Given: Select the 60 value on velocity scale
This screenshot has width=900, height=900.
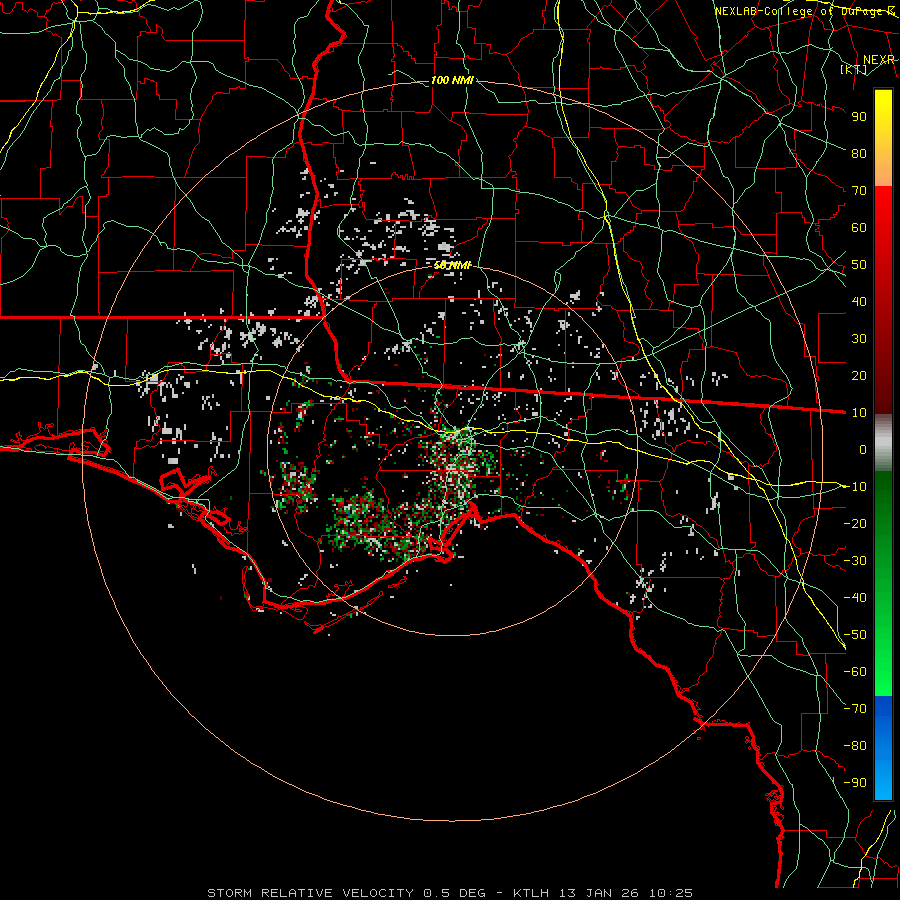Looking at the screenshot, I should tap(859, 227).
